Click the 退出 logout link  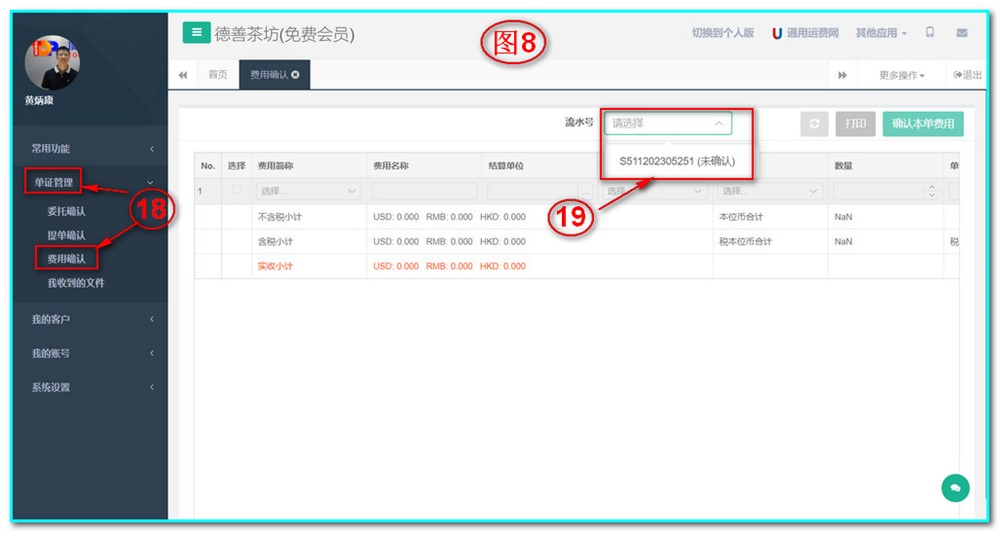tap(967, 75)
